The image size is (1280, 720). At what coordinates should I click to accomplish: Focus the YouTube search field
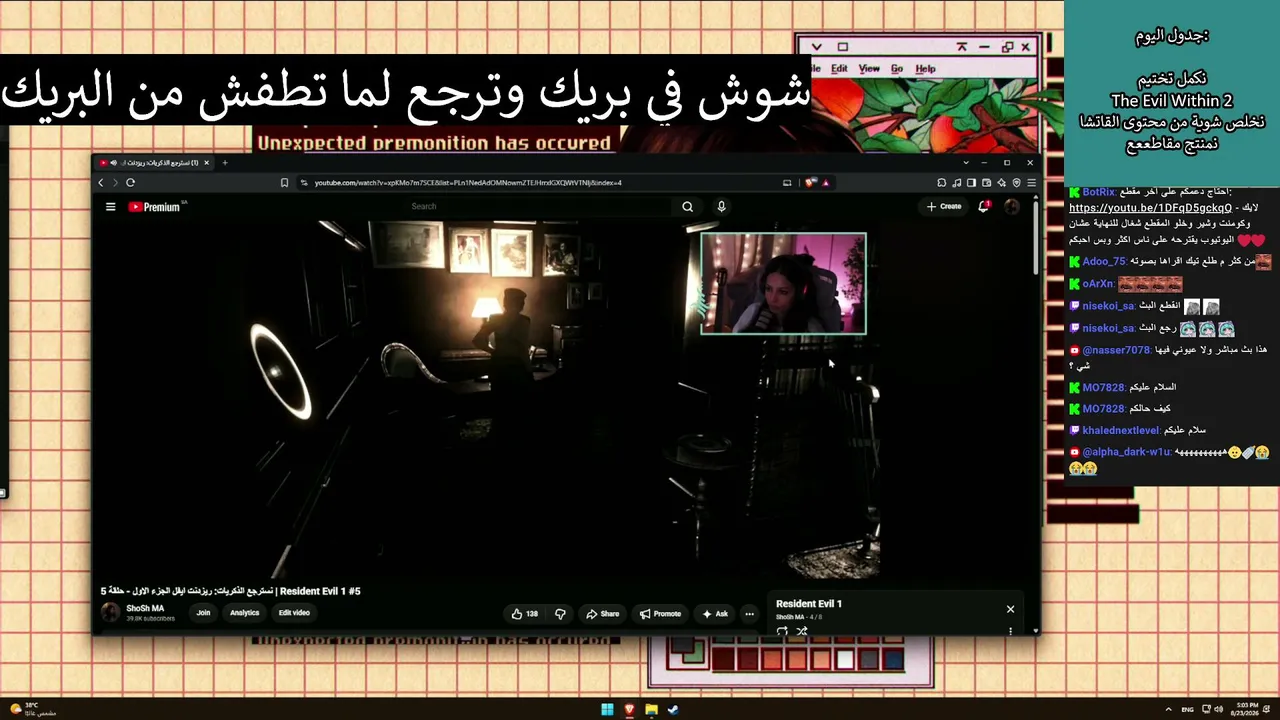540,207
